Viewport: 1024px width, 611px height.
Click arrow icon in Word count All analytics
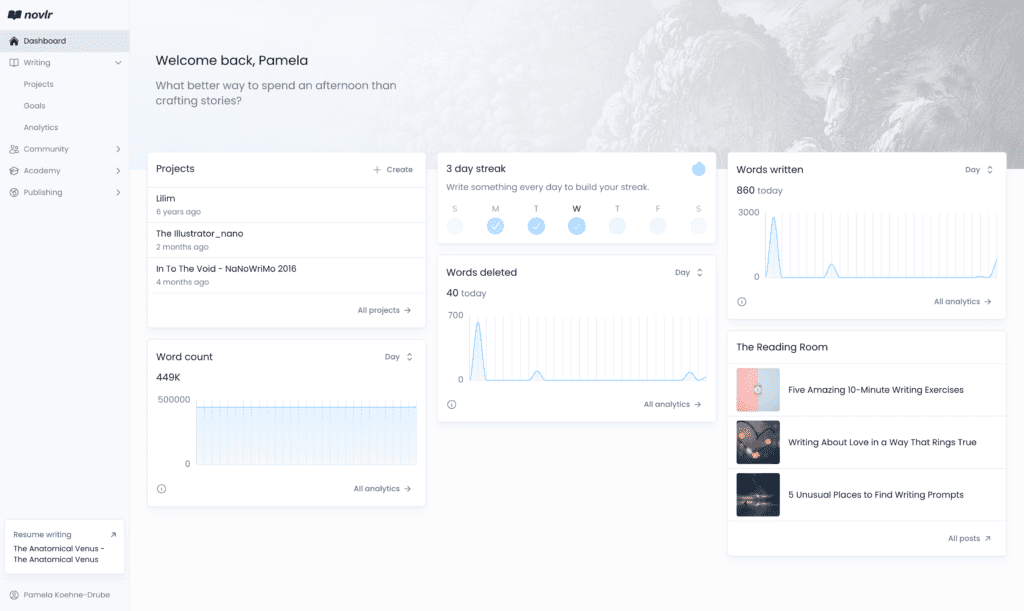[x=408, y=488]
